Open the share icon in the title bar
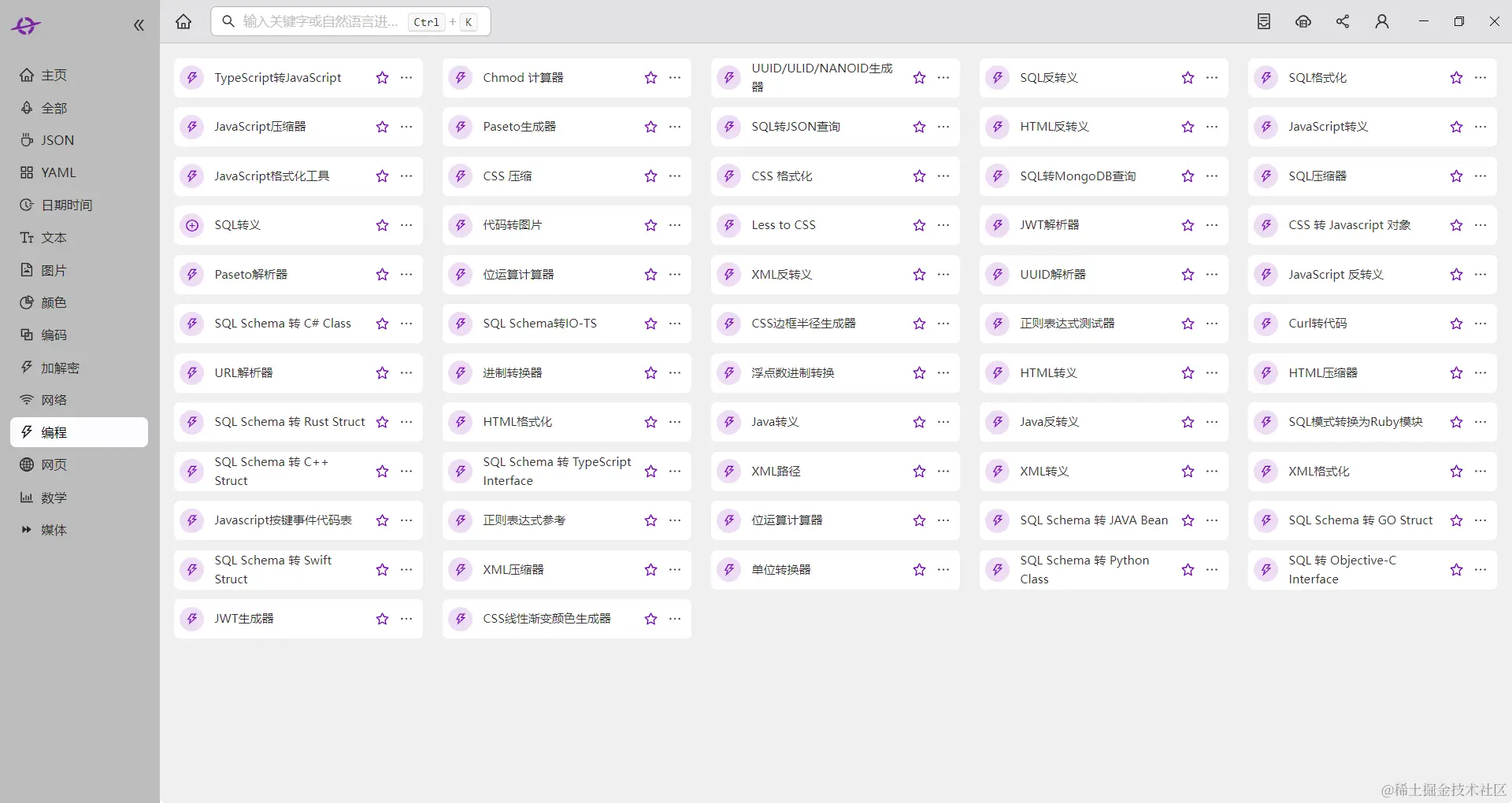 [x=1343, y=21]
